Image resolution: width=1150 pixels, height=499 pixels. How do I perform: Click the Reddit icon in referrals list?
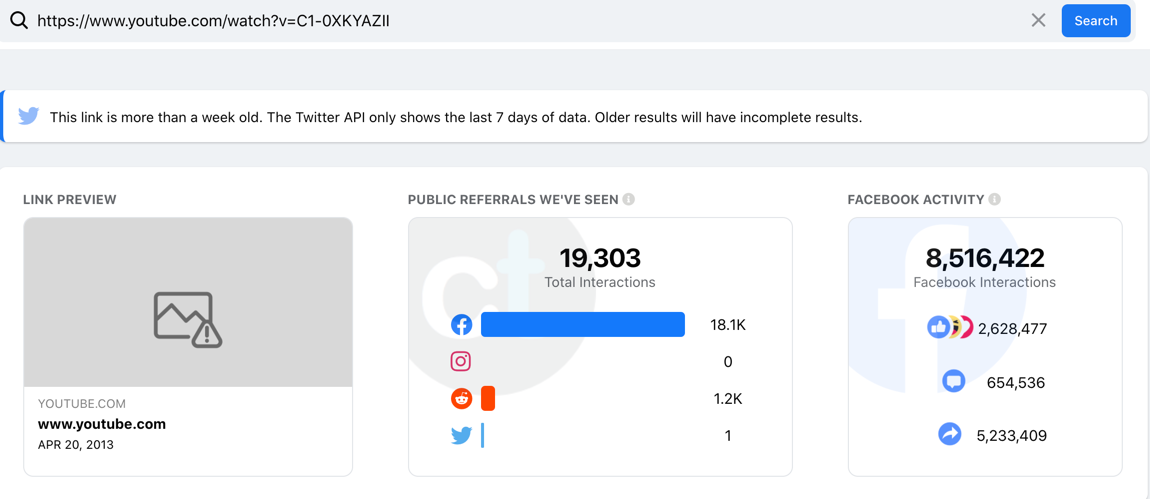[x=461, y=399]
